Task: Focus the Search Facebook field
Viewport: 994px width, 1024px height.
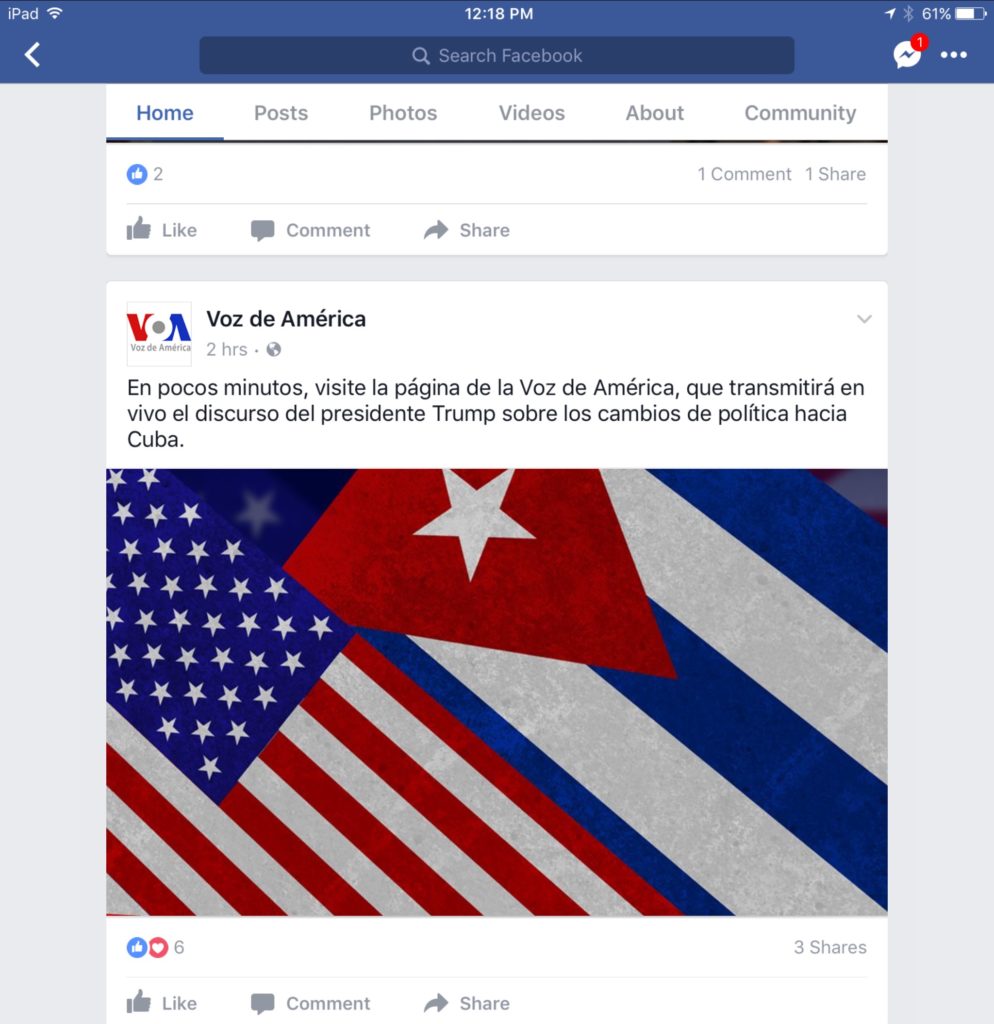Action: pyautogui.click(x=497, y=56)
